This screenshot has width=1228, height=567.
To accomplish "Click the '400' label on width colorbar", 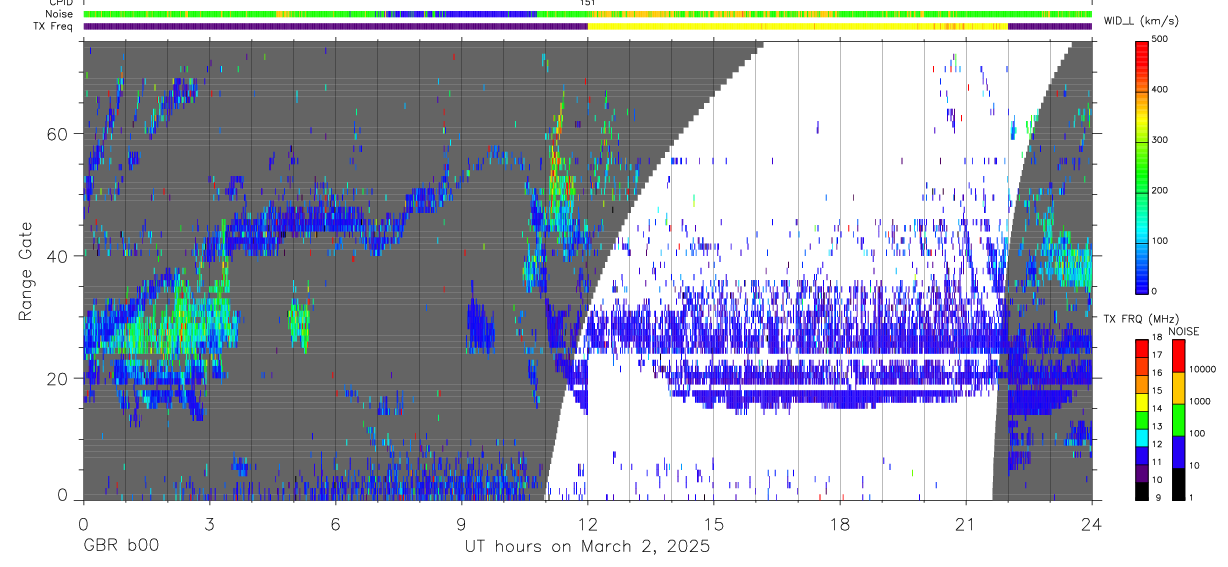I will tap(1161, 90).
